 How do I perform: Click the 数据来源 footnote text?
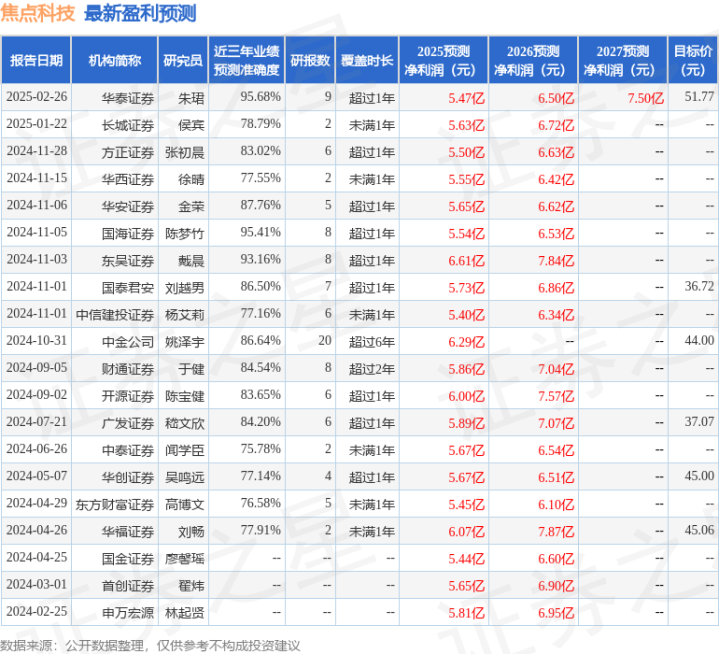(150, 646)
